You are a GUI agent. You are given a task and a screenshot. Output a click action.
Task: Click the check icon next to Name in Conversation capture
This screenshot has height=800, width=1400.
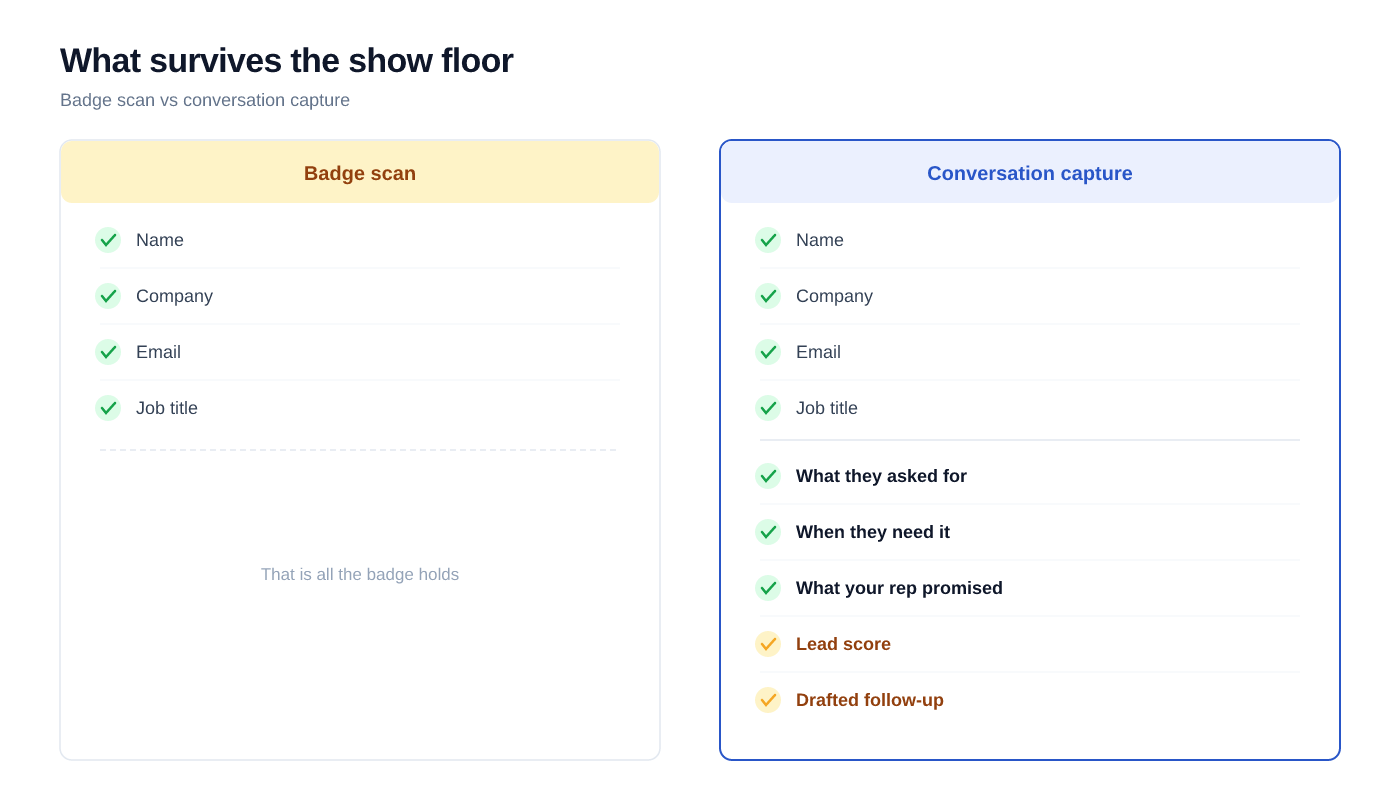coord(768,240)
